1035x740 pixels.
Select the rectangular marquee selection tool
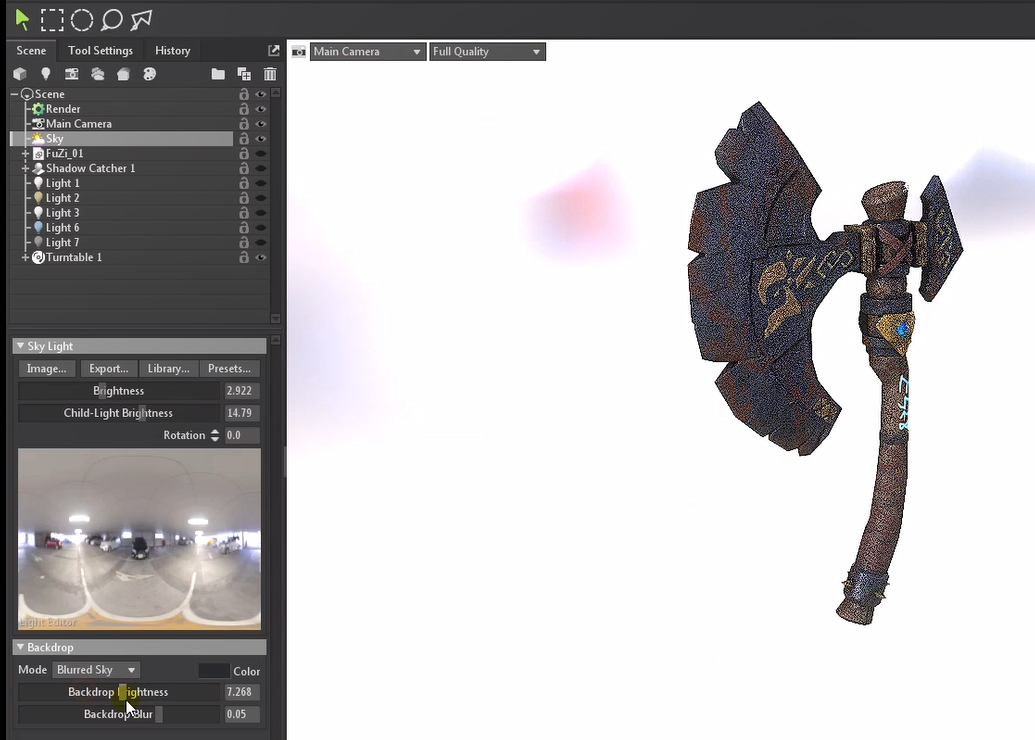click(52, 20)
